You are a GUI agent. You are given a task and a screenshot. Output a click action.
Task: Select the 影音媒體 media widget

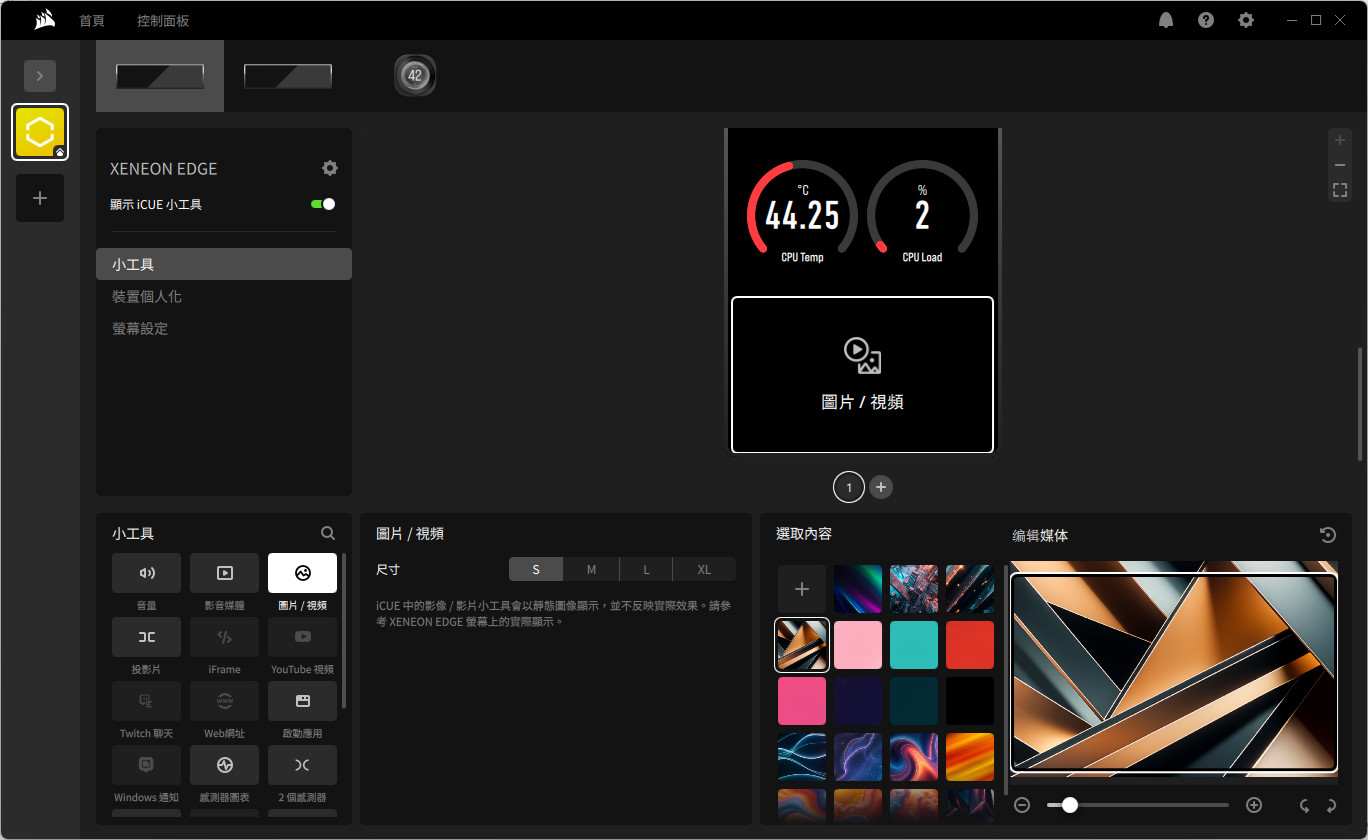[224, 573]
